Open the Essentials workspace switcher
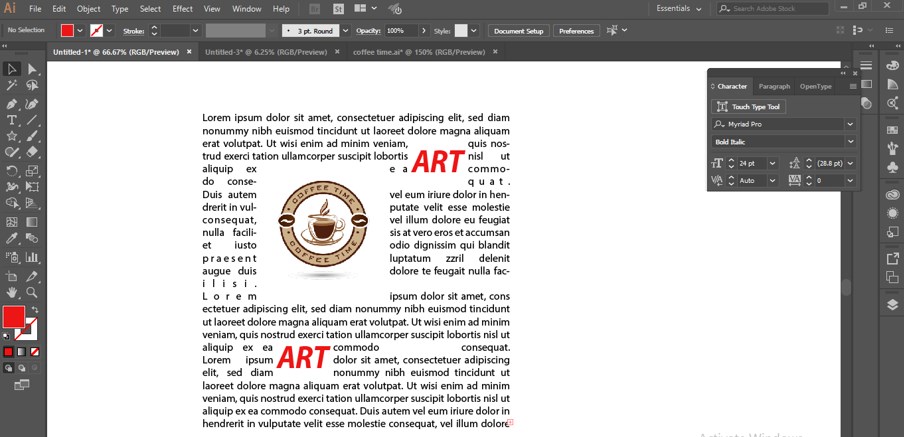904x437 pixels. (x=679, y=9)
